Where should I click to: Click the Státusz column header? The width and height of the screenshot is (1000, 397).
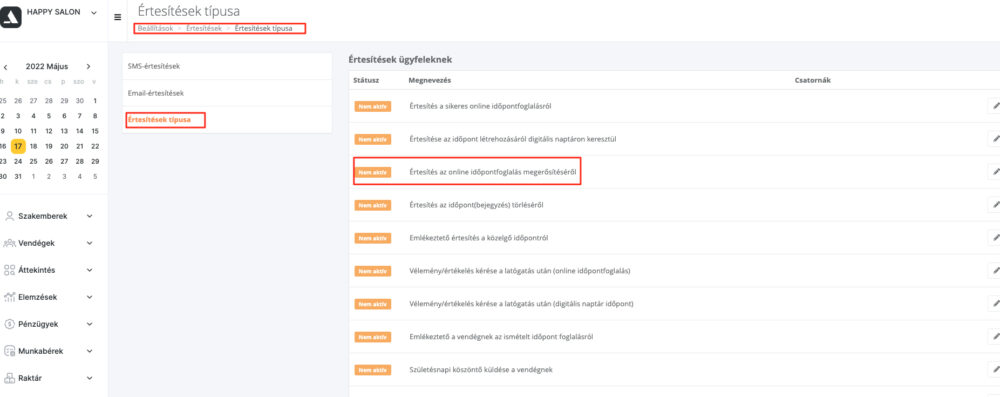[366, 80]
